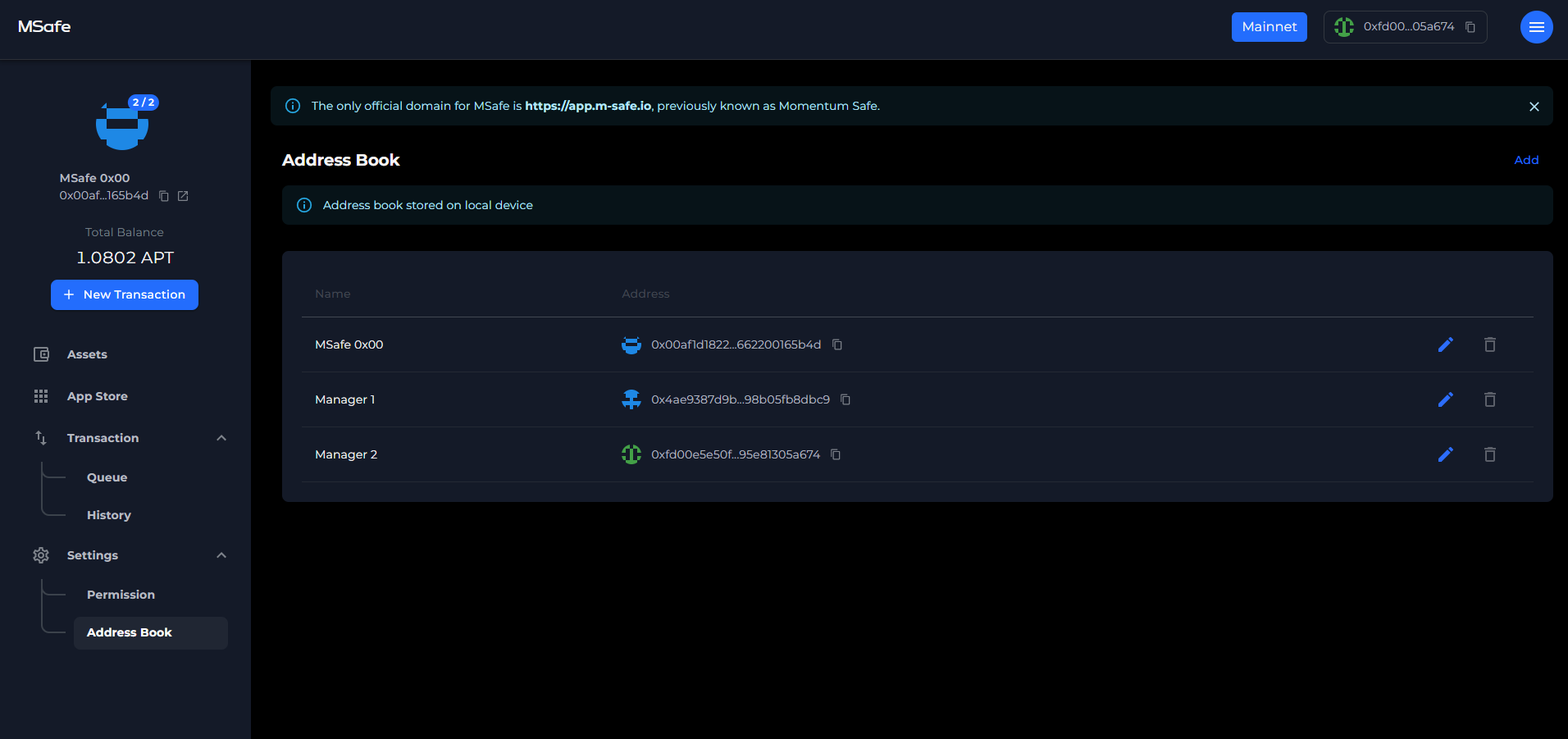
Task: Go to the Assets page
Action: click(87, 354)
